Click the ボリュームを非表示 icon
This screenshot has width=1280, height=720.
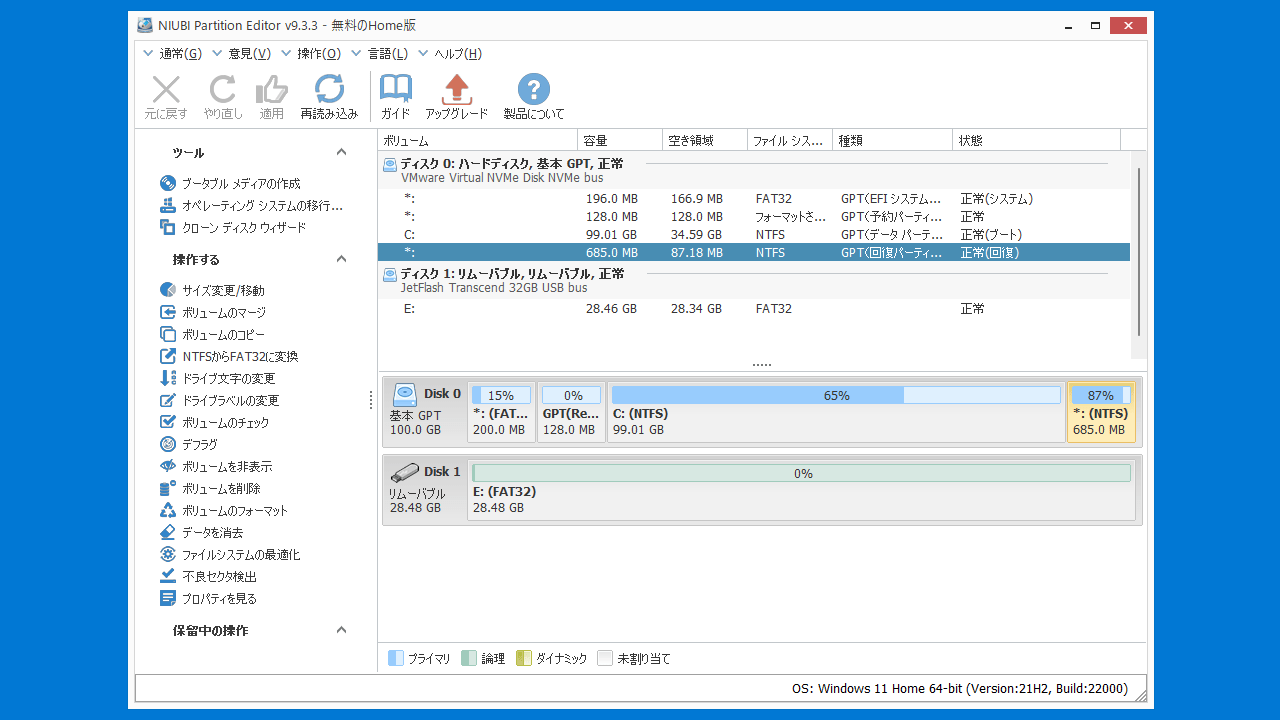click(168, 466)
